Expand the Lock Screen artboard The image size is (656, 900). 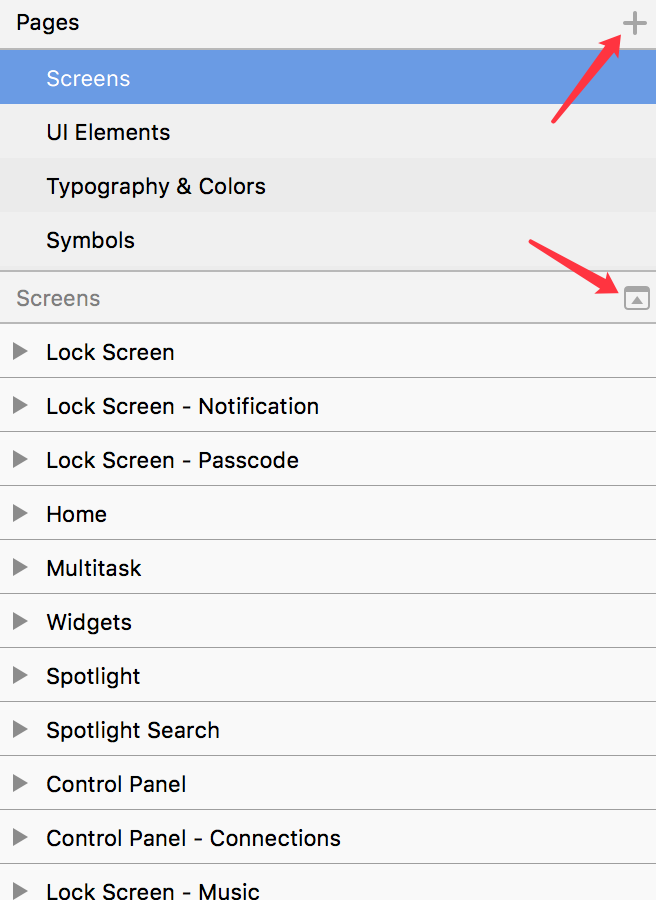pyautogui.click(x=20, y=351)
